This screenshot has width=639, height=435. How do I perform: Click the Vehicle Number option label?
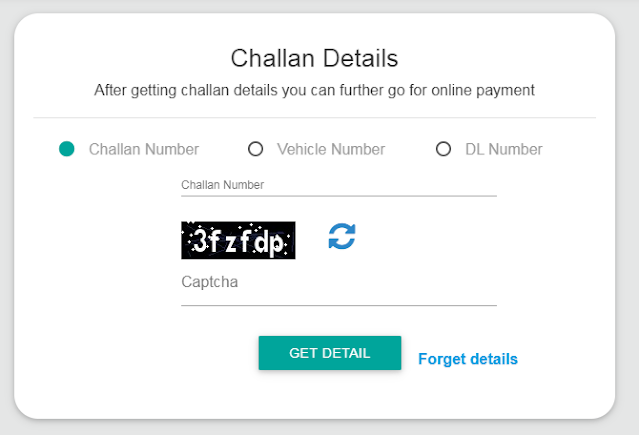(331, 149)
